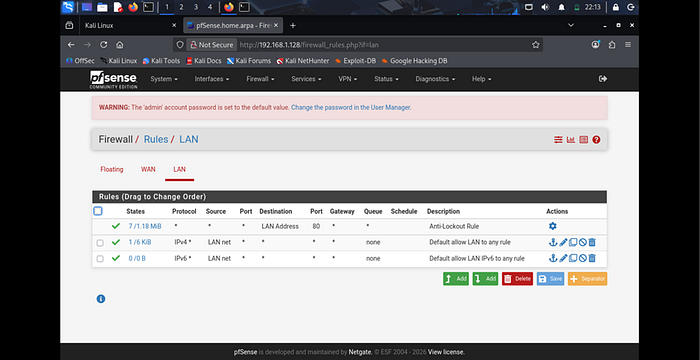Image resolution: width=700 pixels, height=360 pixels.
Task: Select the LAN rules tab
Action: pyautogui.click(x=179, y=169)
